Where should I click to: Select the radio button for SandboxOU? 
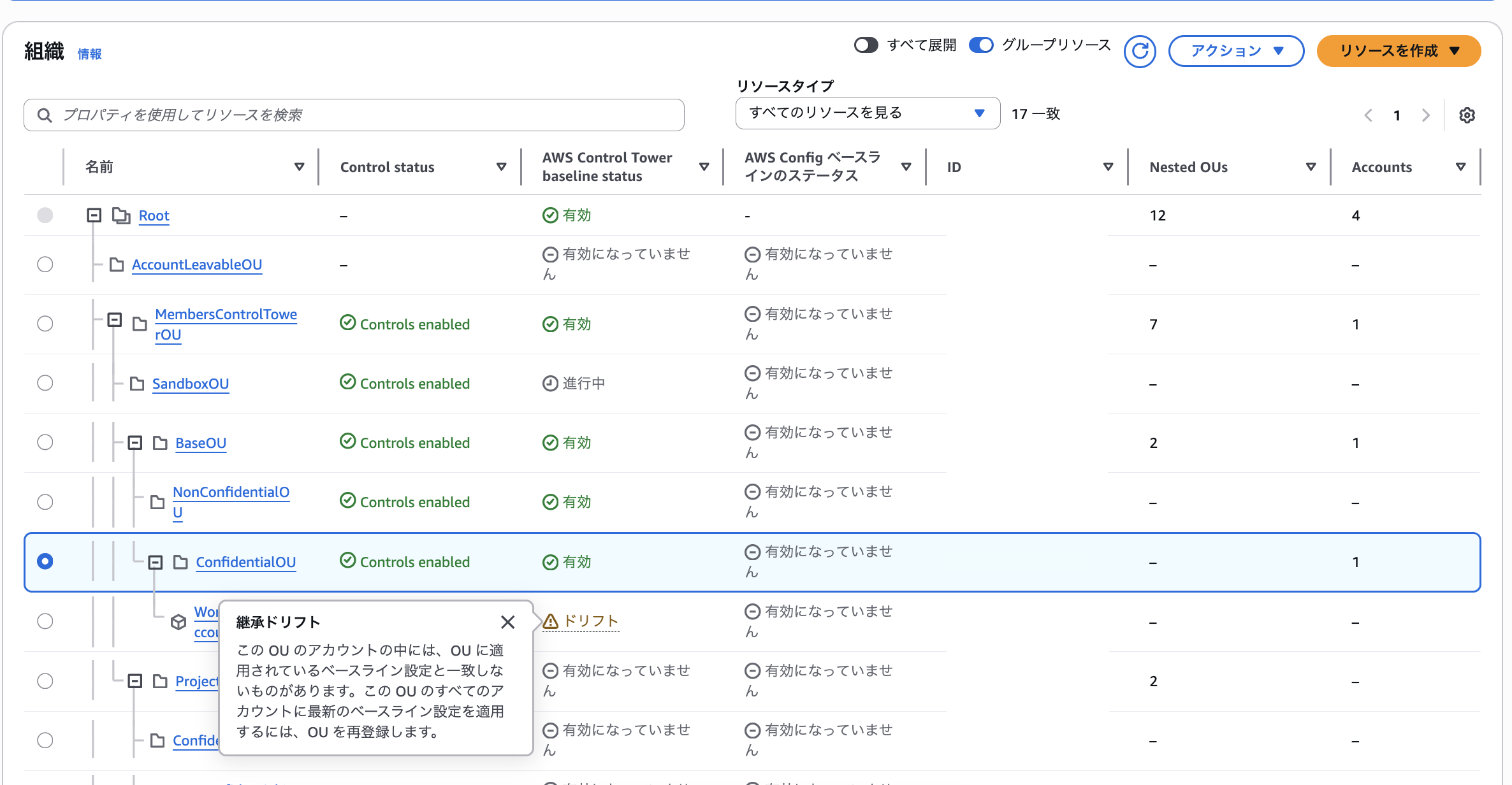pos(45,383)
